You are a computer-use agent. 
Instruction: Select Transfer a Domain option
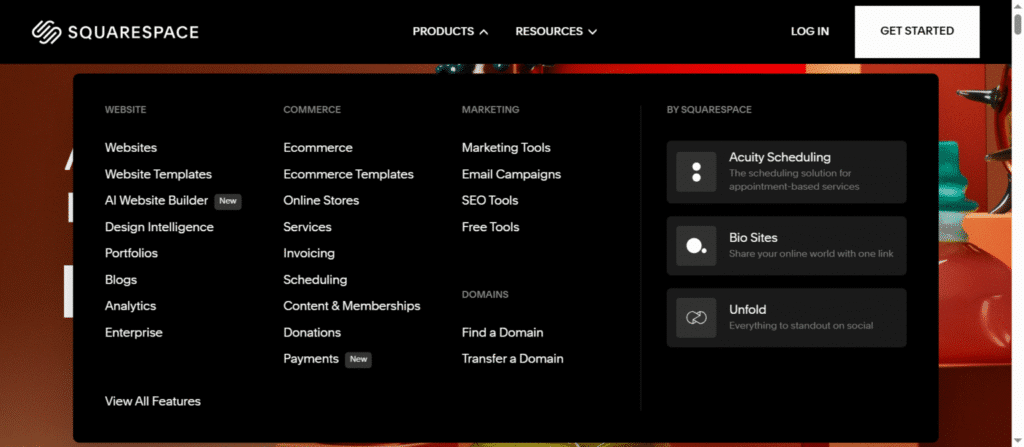512,359
